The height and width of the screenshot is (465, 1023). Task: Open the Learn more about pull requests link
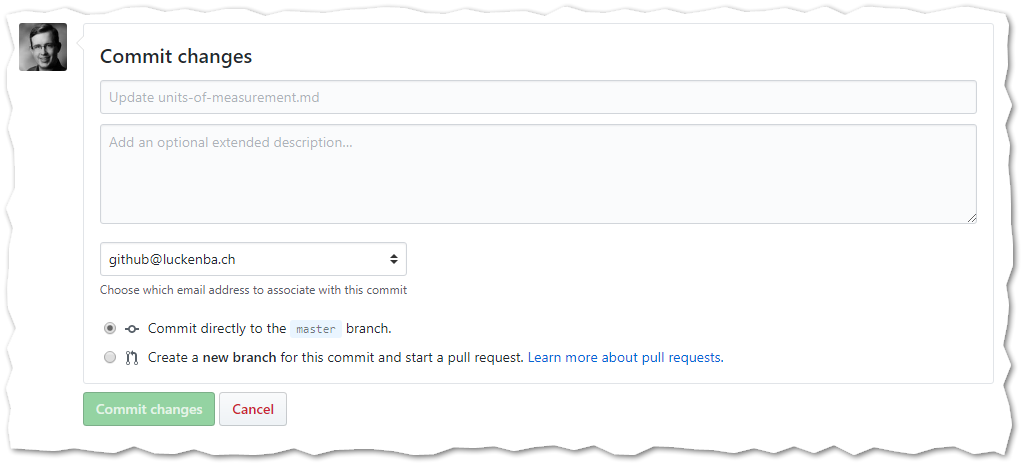[625, 357]
